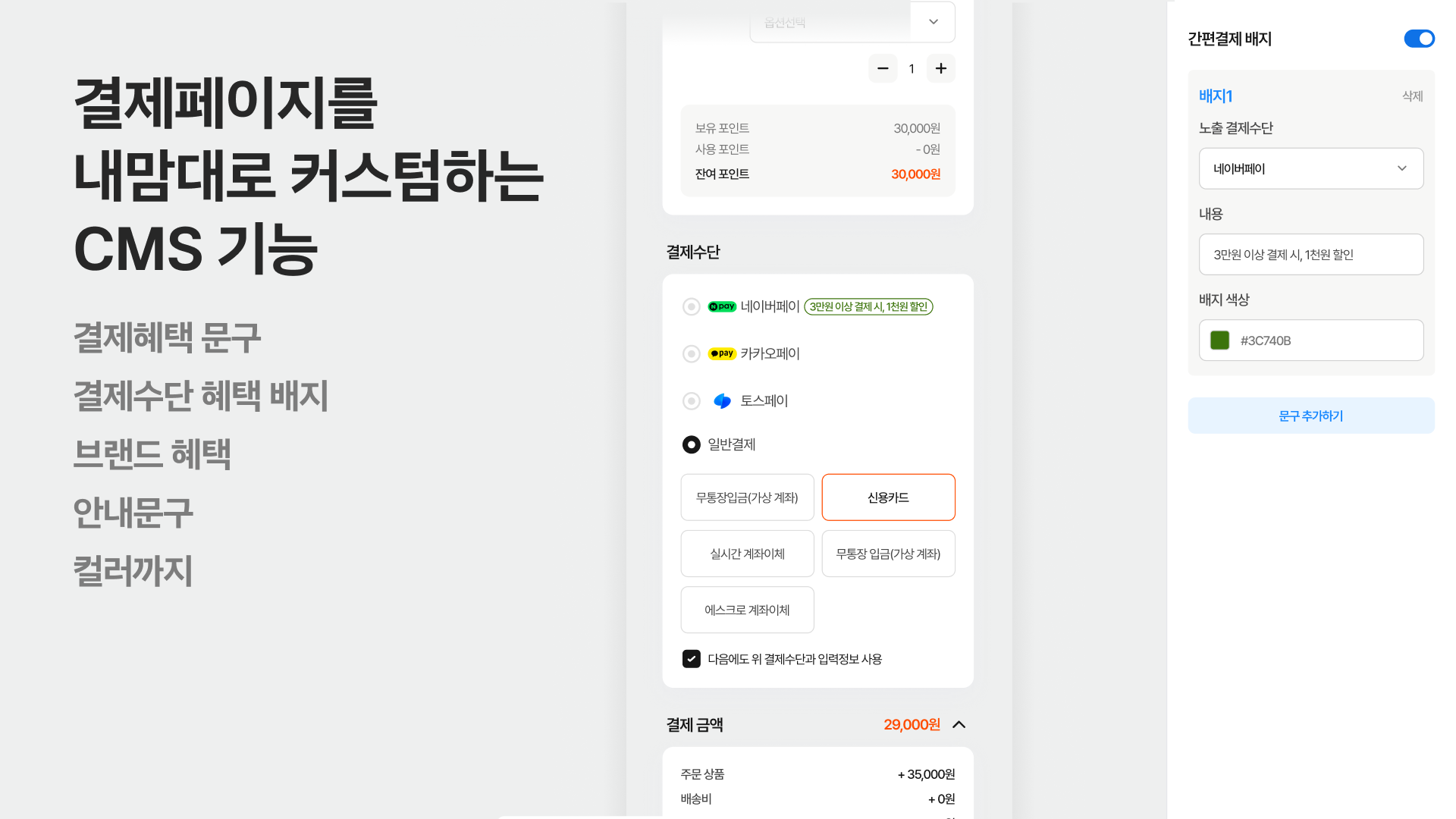The width and height of the screenshot is (1456, 819).
Task: Toggle the 간편결제 배지 switch
Action: 1419,39
